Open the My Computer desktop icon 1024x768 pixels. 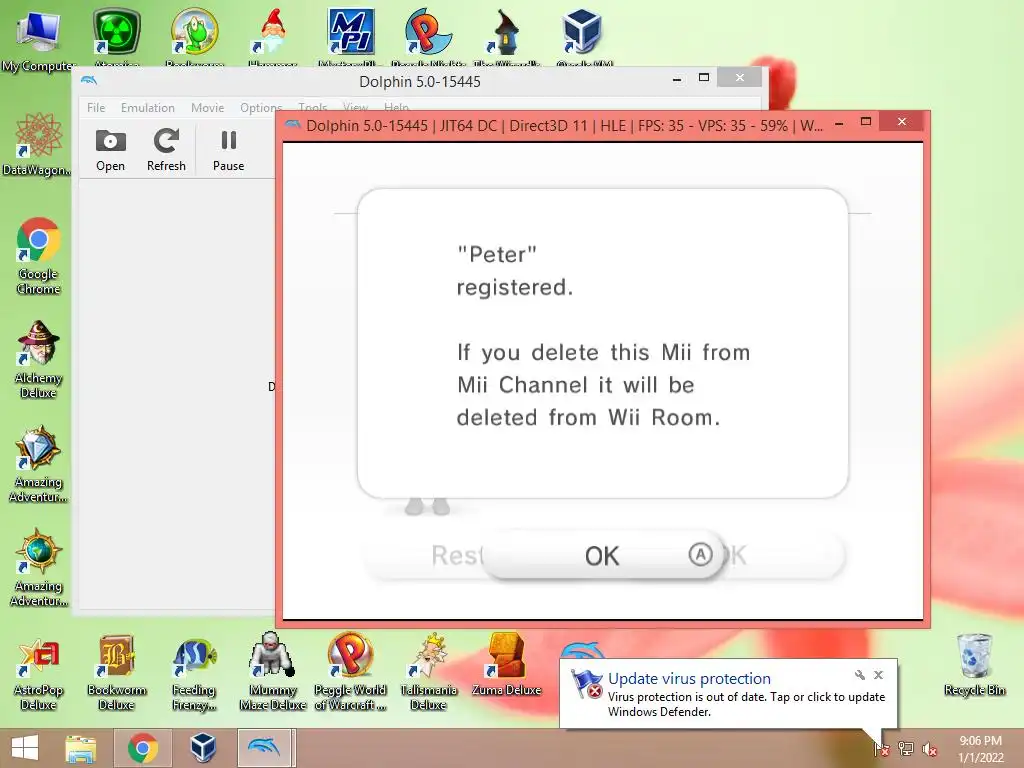(38, 39)
